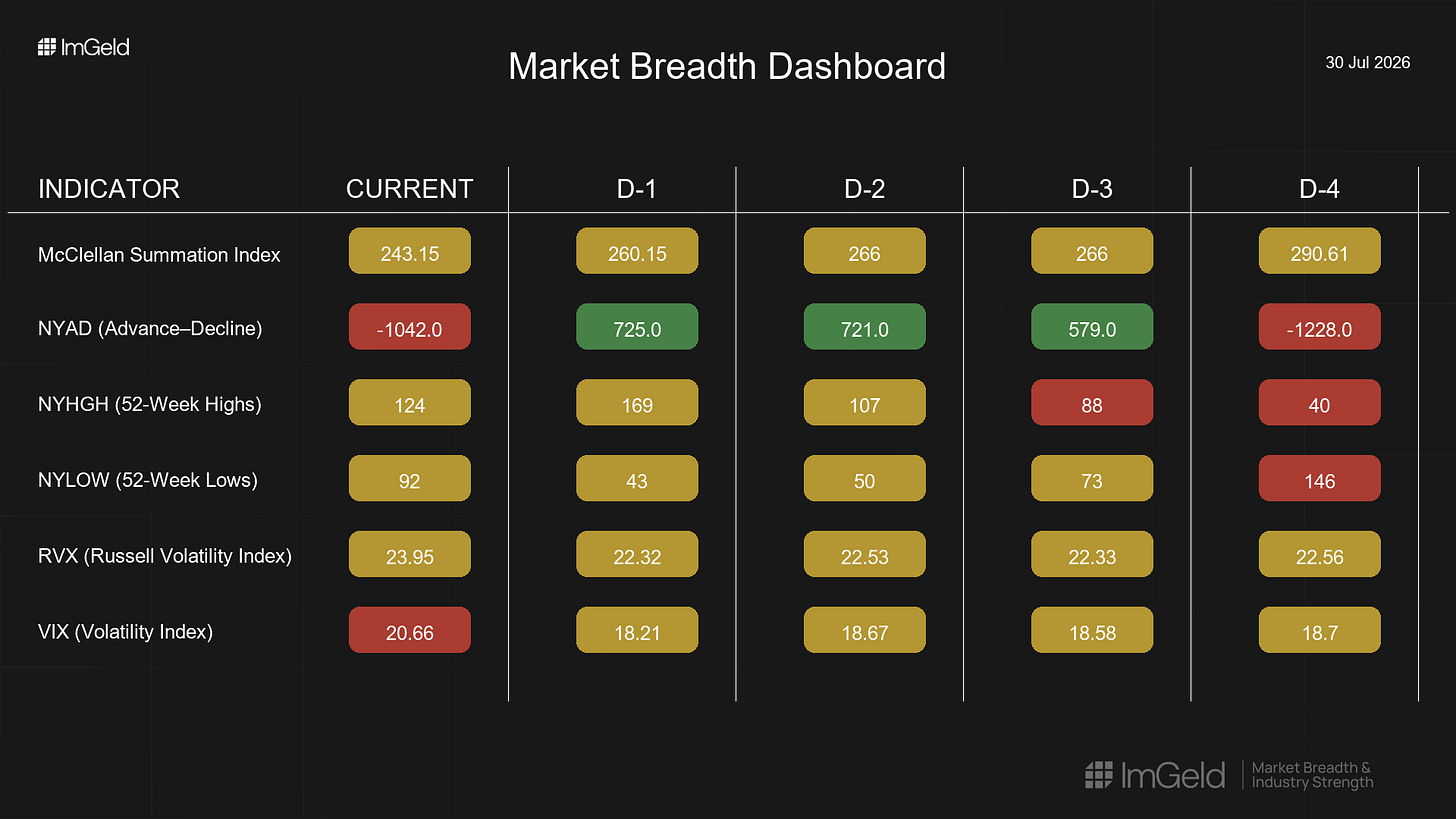Click the Market Breadth & Industry Strength tagline

click(x=1312, y=774)
